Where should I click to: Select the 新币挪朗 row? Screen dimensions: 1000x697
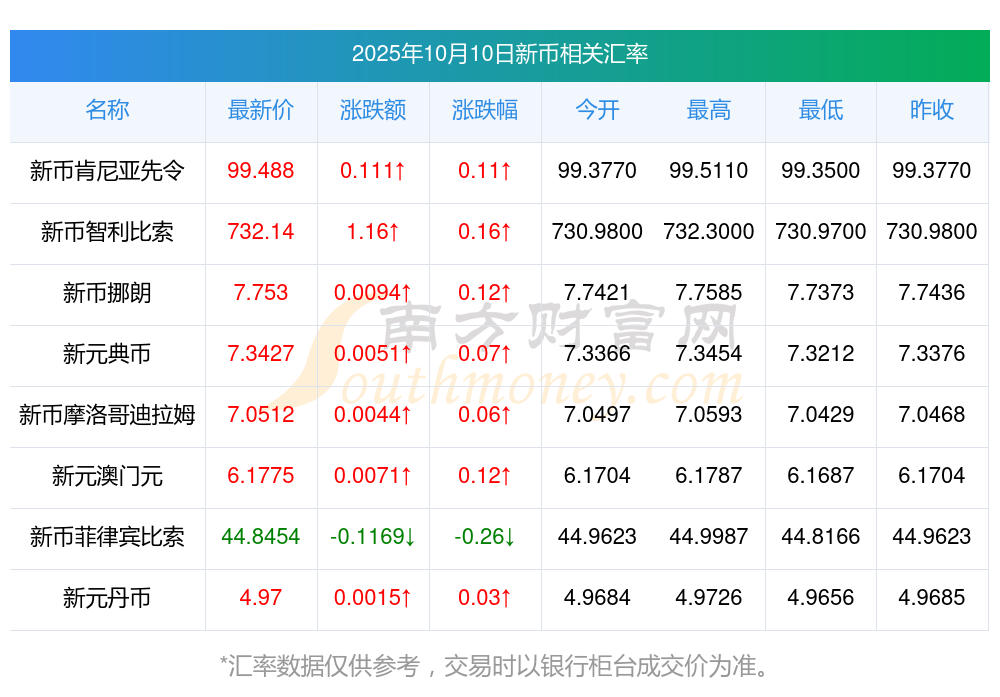[x=107, y=294]
